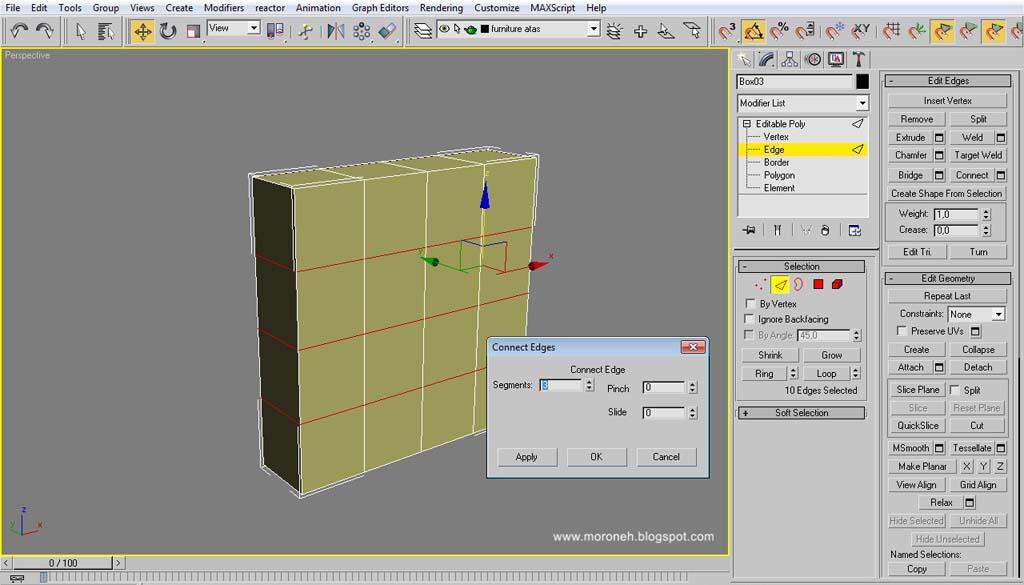
Task: Activate the Select and Move tool
Action: [x=143, y=31]
